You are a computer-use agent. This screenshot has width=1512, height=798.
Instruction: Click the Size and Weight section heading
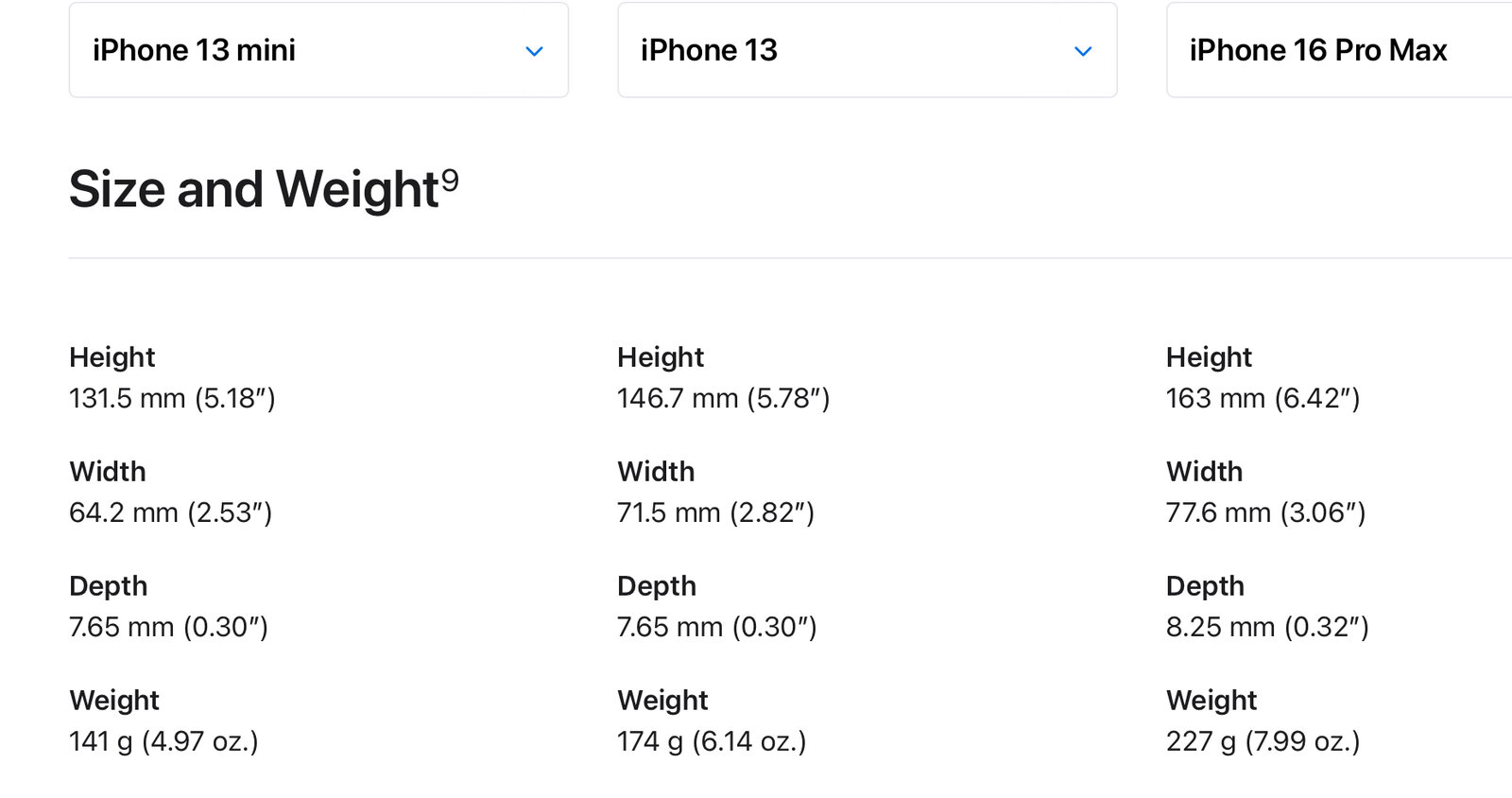click(253, 189)
